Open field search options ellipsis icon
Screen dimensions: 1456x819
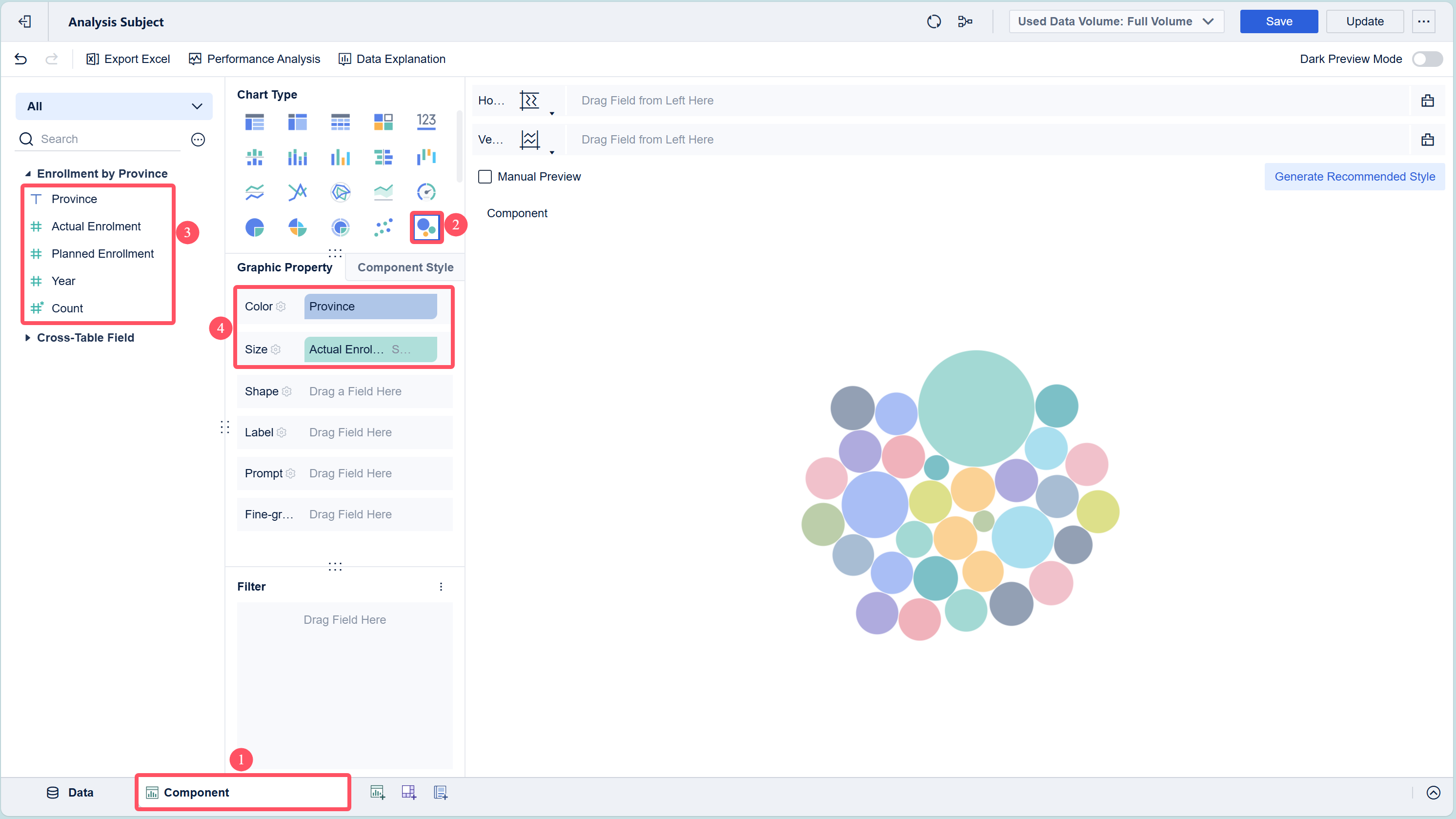(198, 139)
